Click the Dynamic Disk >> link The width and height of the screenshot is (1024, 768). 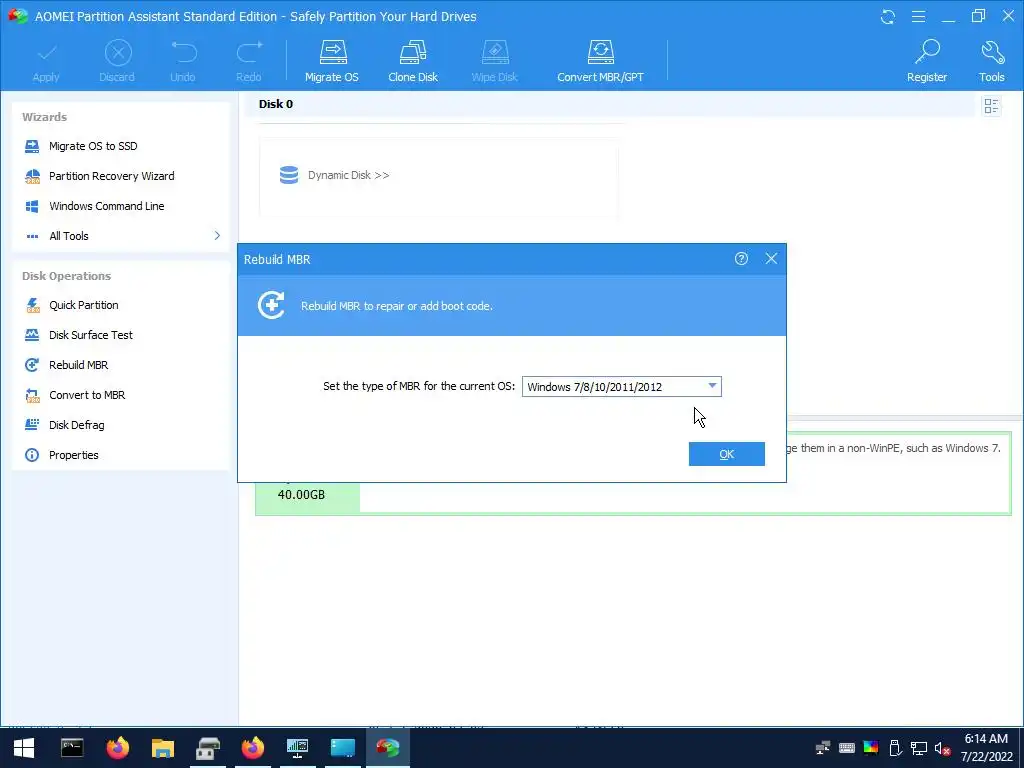tap(349, 175)
